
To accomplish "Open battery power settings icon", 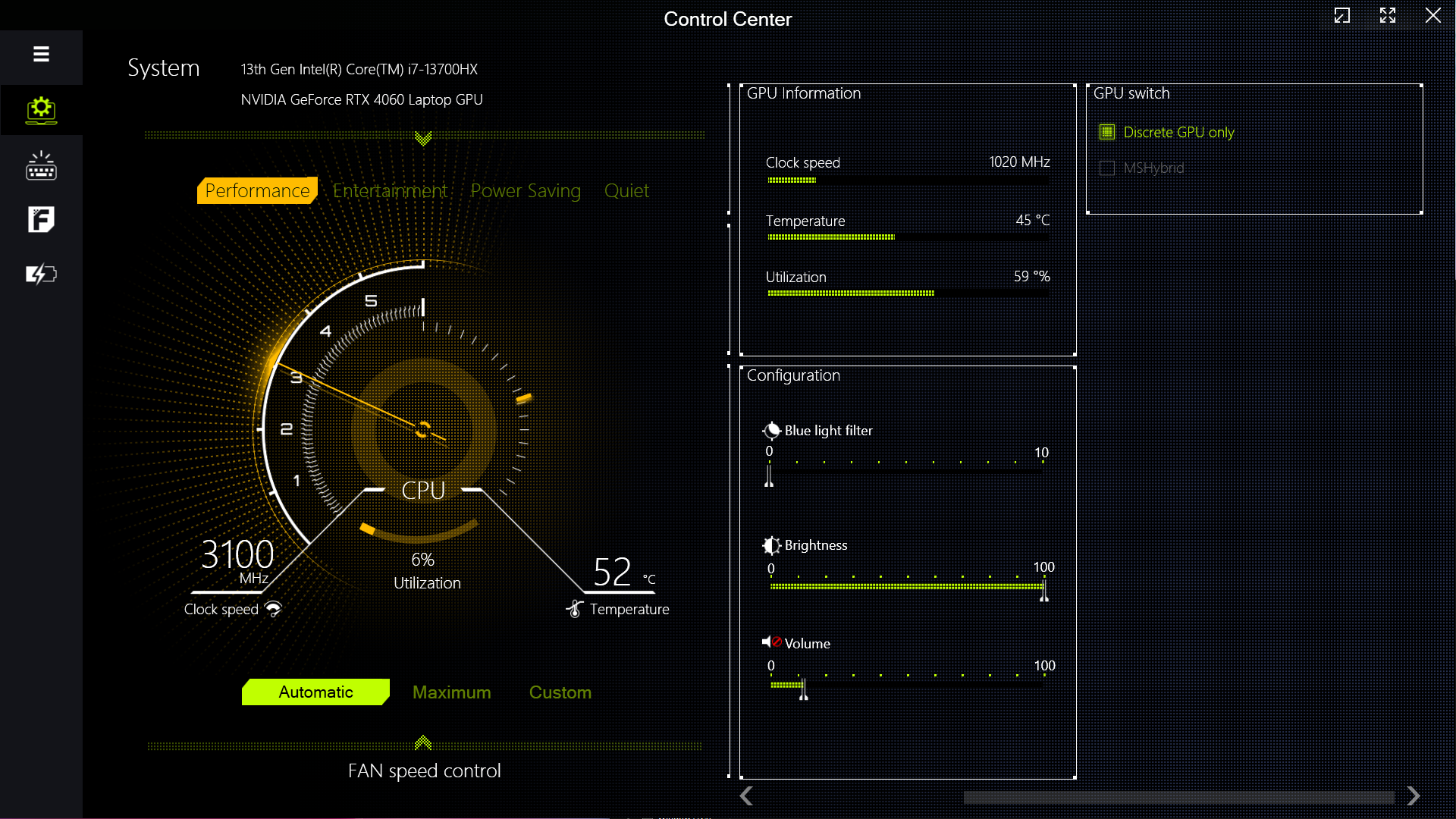I will pos(41,274).
